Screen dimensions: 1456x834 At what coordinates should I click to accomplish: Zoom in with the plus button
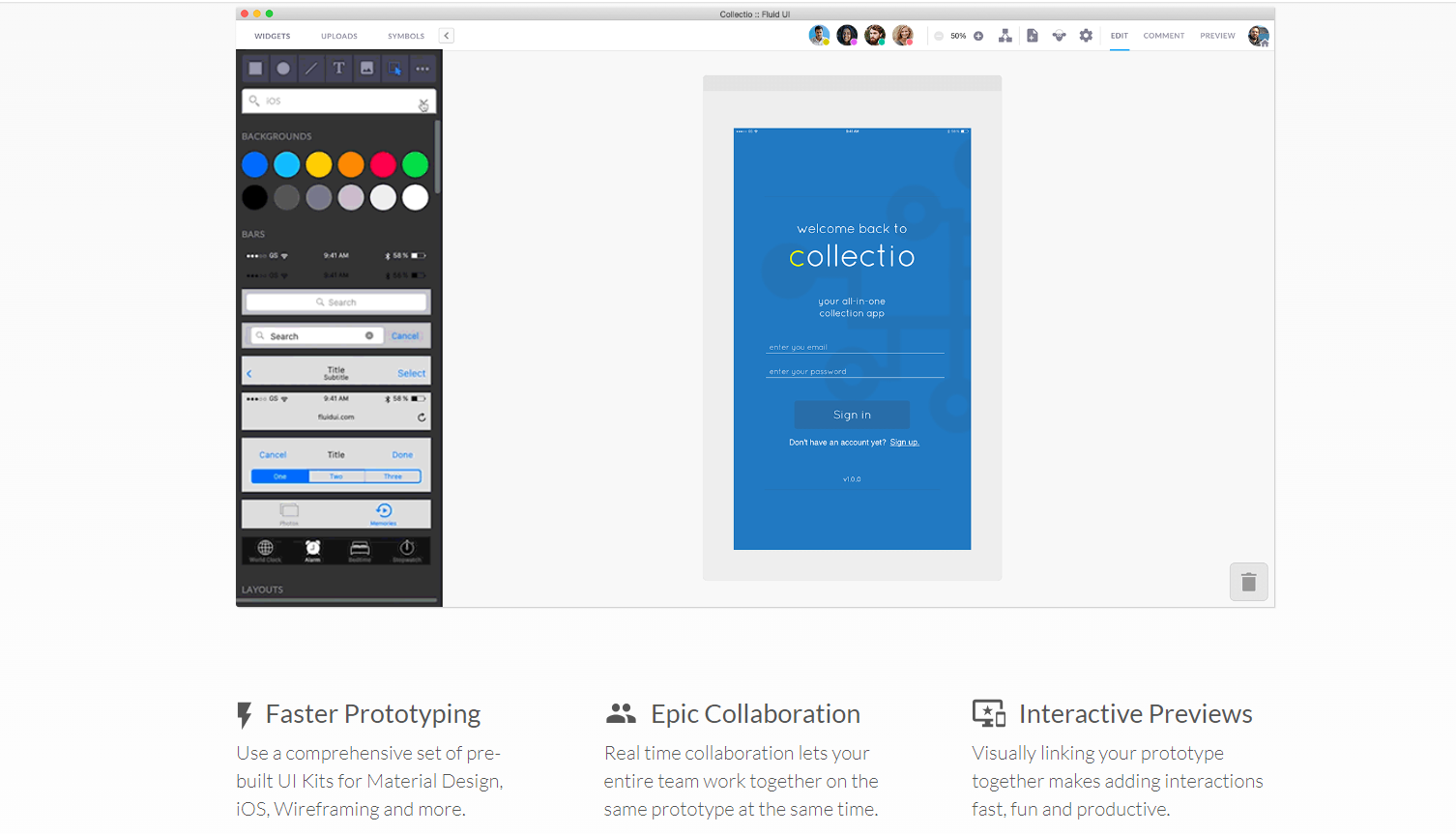[978, 36]
